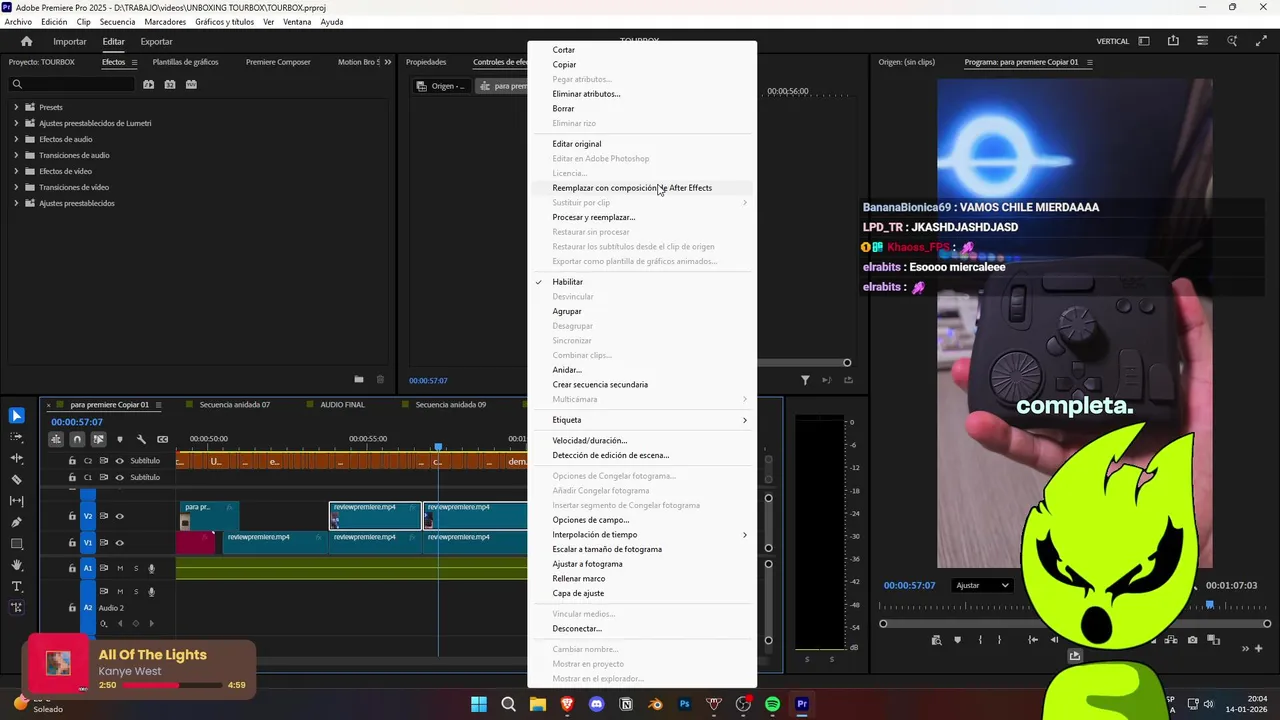Select the Track Select Forward tool

(17, 437)
